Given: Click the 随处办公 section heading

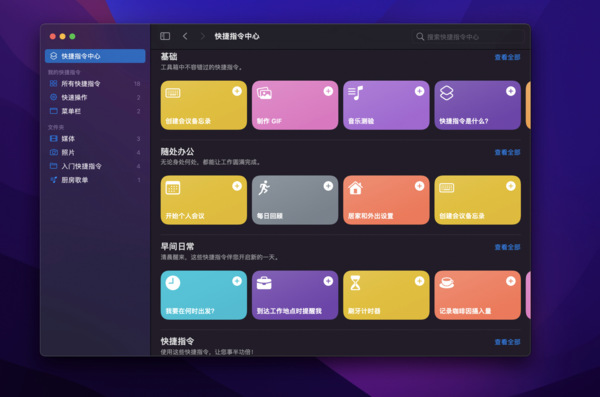Looking at the screenshot, I should [x=177, y=152].
